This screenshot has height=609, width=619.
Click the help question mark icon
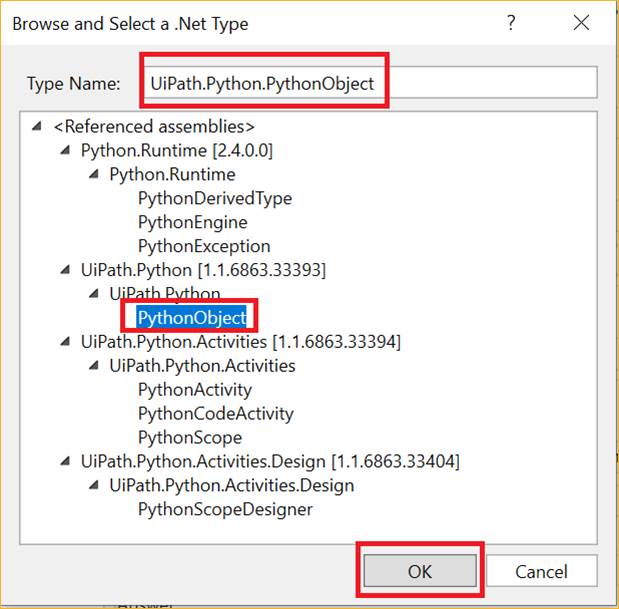(511, 22)
